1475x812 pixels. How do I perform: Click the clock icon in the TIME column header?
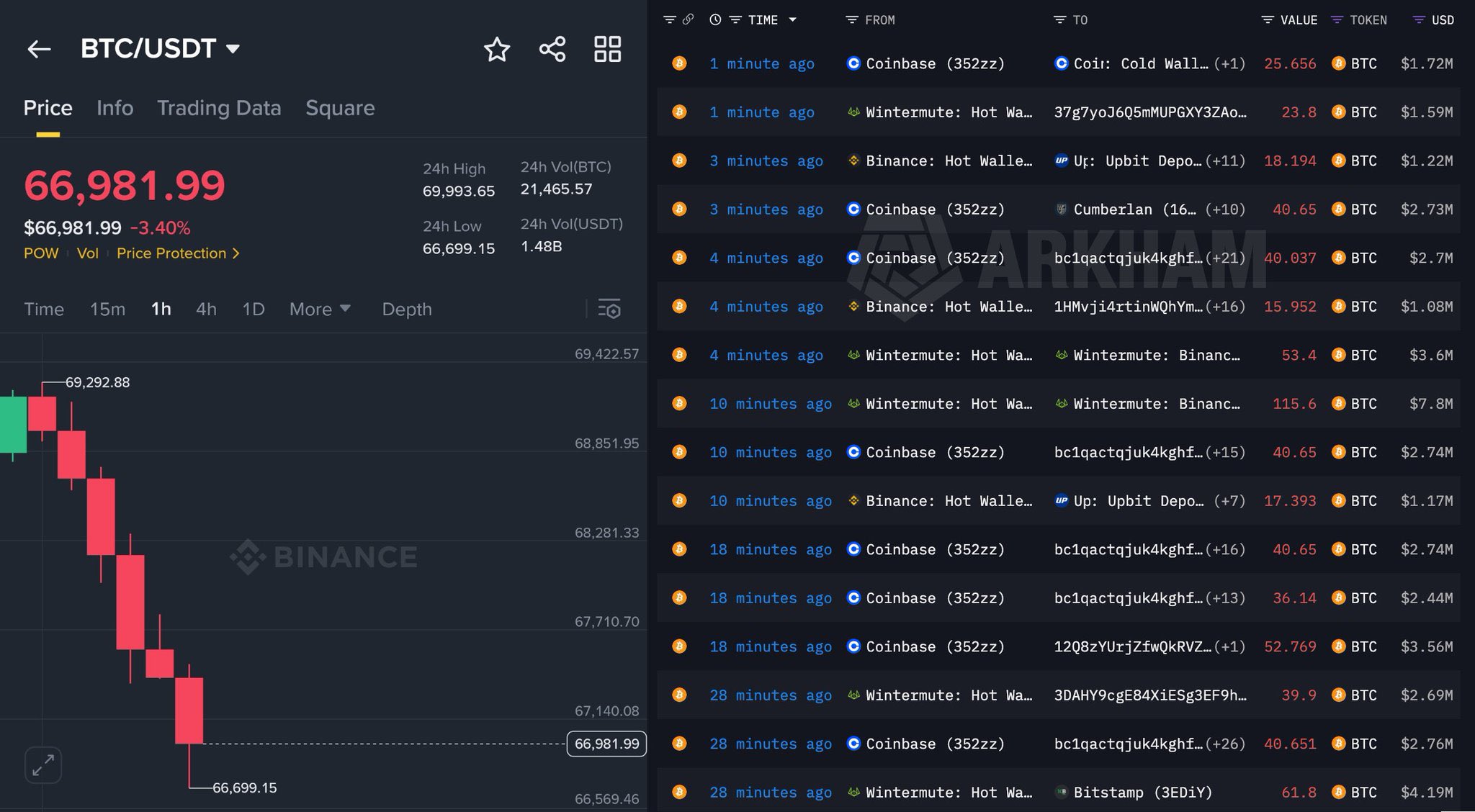tap(714, 19)
